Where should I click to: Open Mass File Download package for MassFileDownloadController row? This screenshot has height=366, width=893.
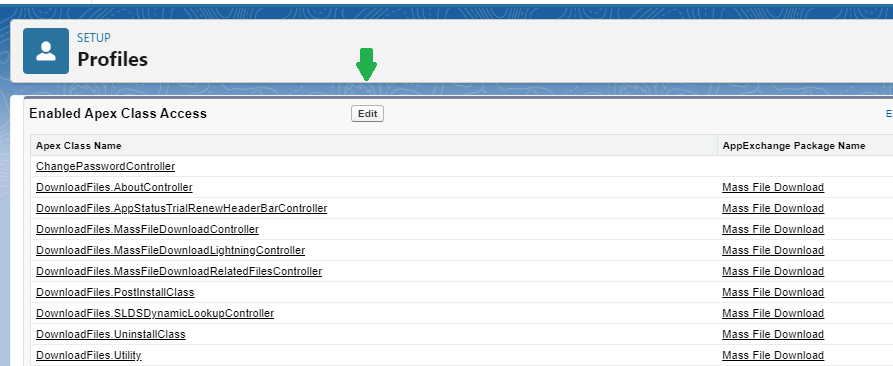773,229
